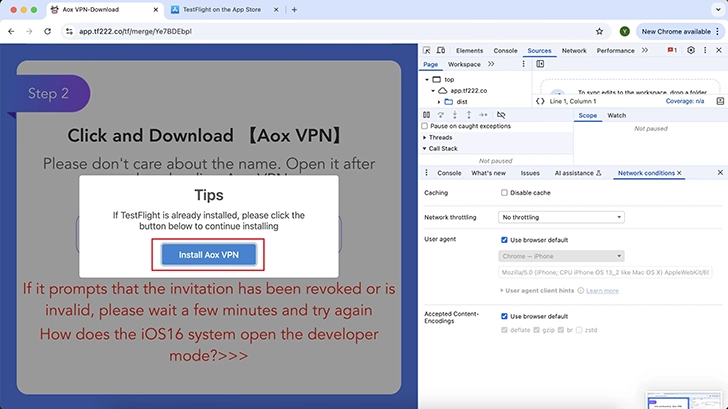Expand the Threads section

pyautogui.click(x=424, y=137)
